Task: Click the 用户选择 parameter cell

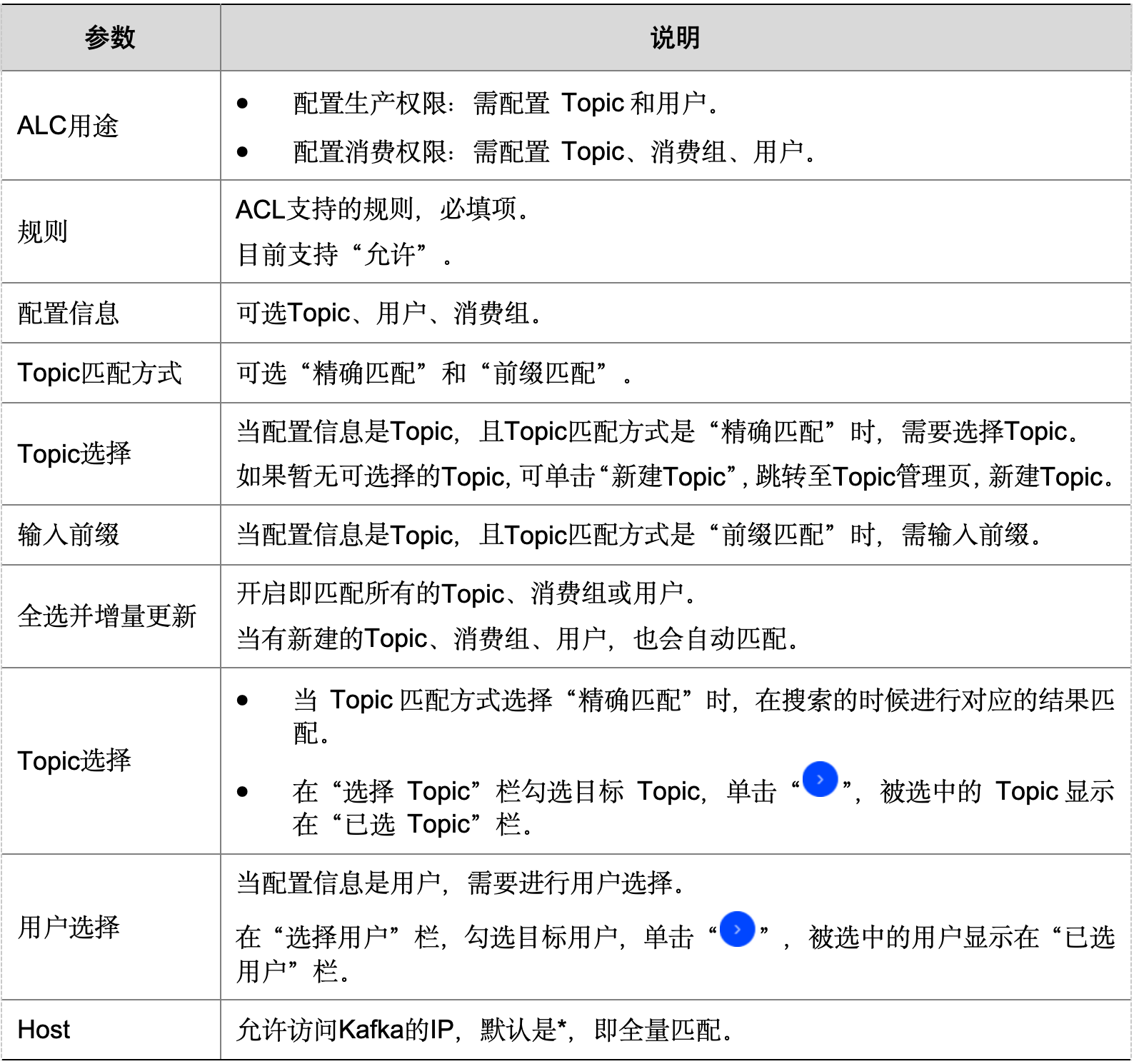Action: click(111, 927)
